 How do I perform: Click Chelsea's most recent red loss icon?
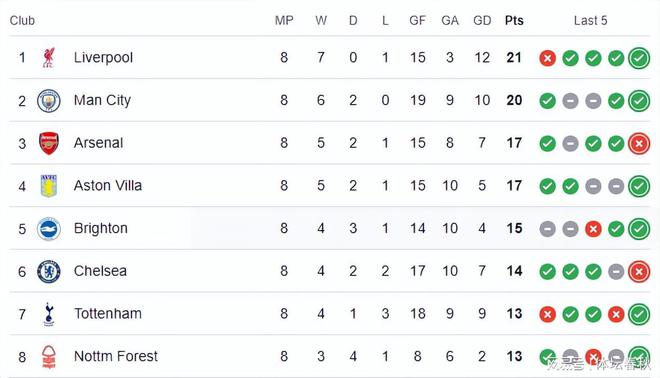(639, 272)
